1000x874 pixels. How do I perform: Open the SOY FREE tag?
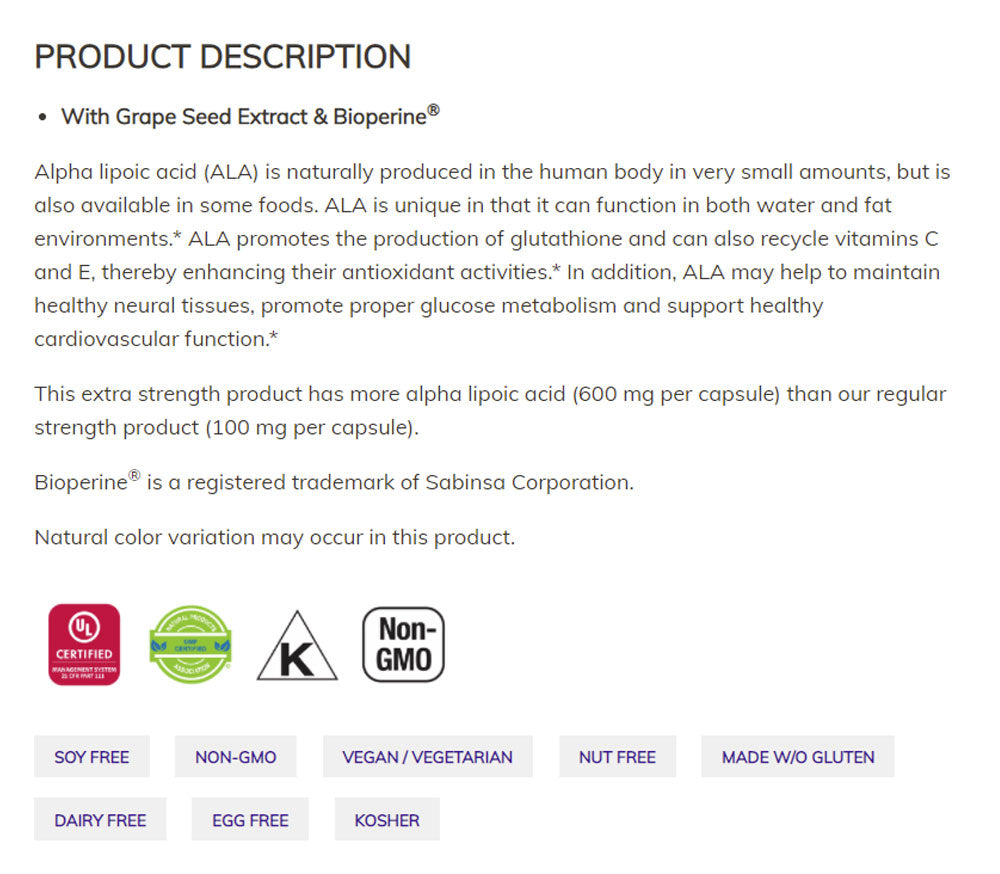(92, 757)
